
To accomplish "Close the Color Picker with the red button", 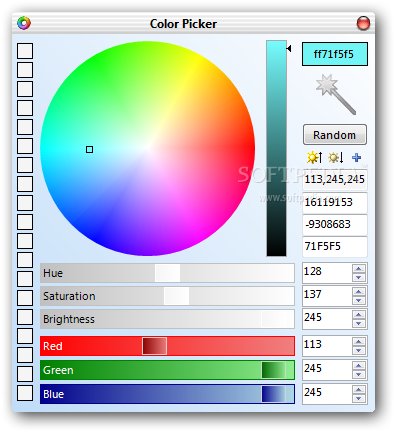I will [x=363, y=23].
